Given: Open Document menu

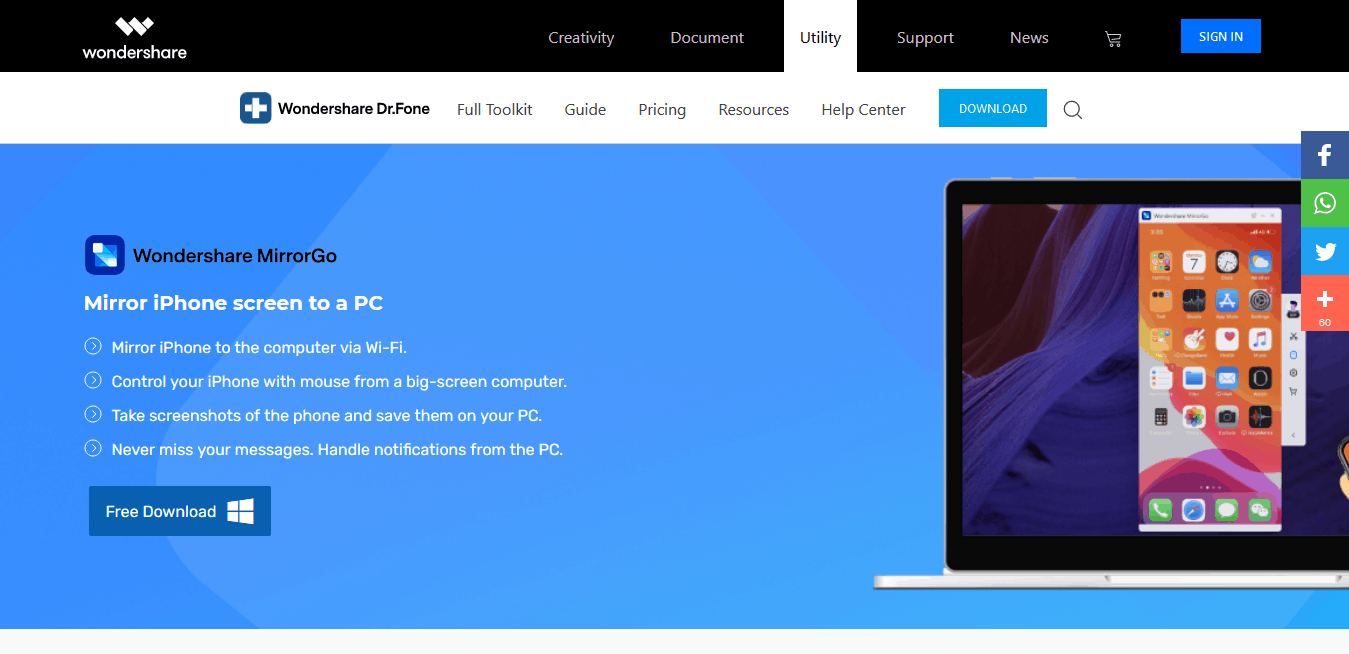Looking at the screenshot, I should pos(707,38).
